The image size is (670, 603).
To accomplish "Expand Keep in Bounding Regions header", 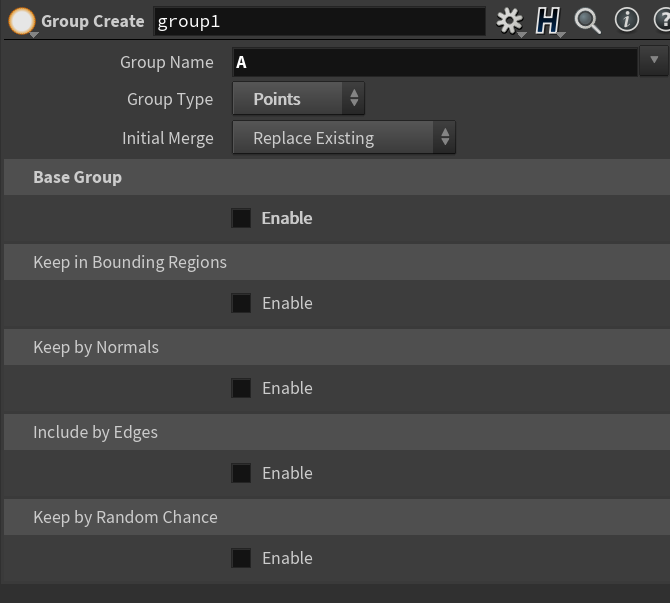I will (x=337, y=262).
